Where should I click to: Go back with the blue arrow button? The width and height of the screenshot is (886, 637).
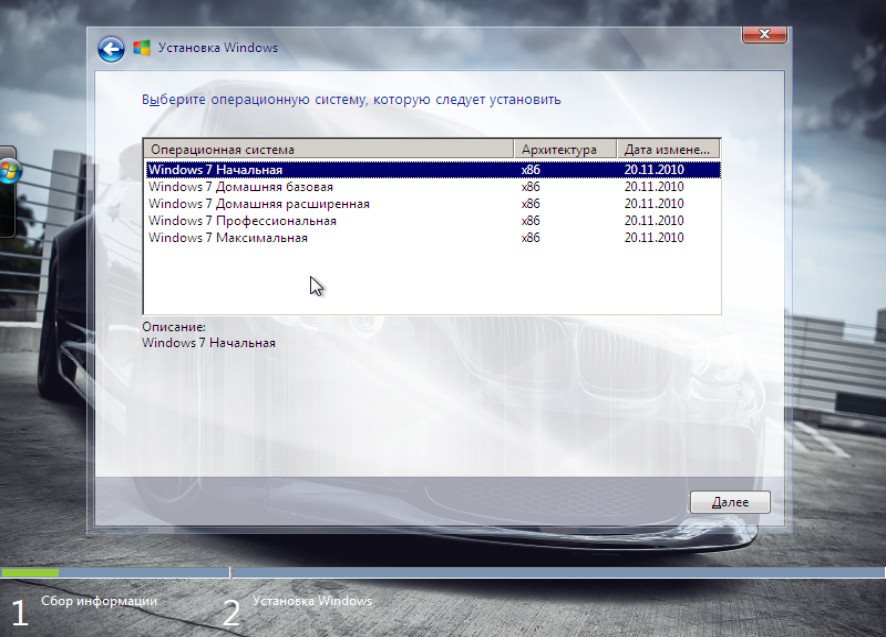click(111, 49)
